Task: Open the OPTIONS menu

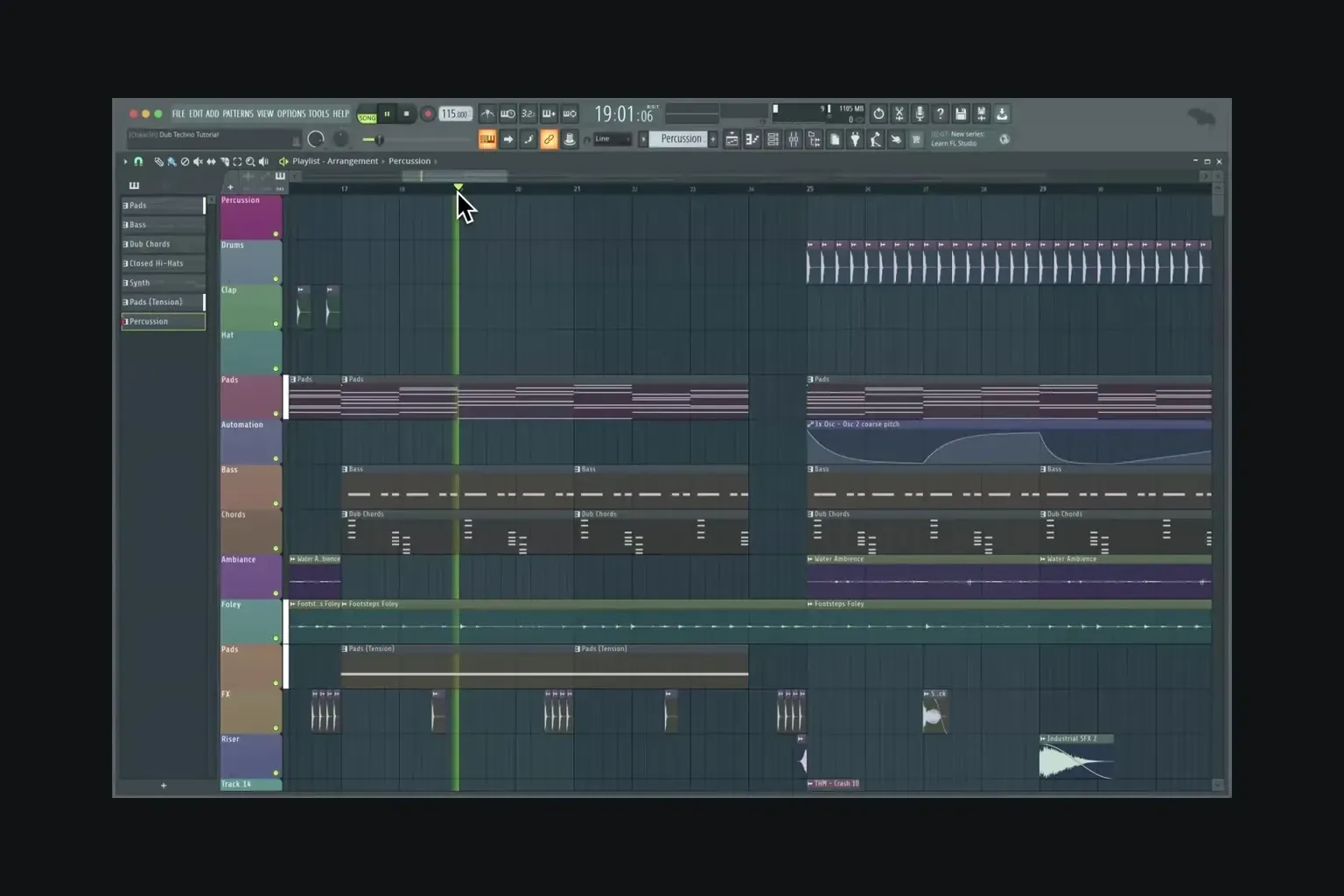Action: (291, 114)
